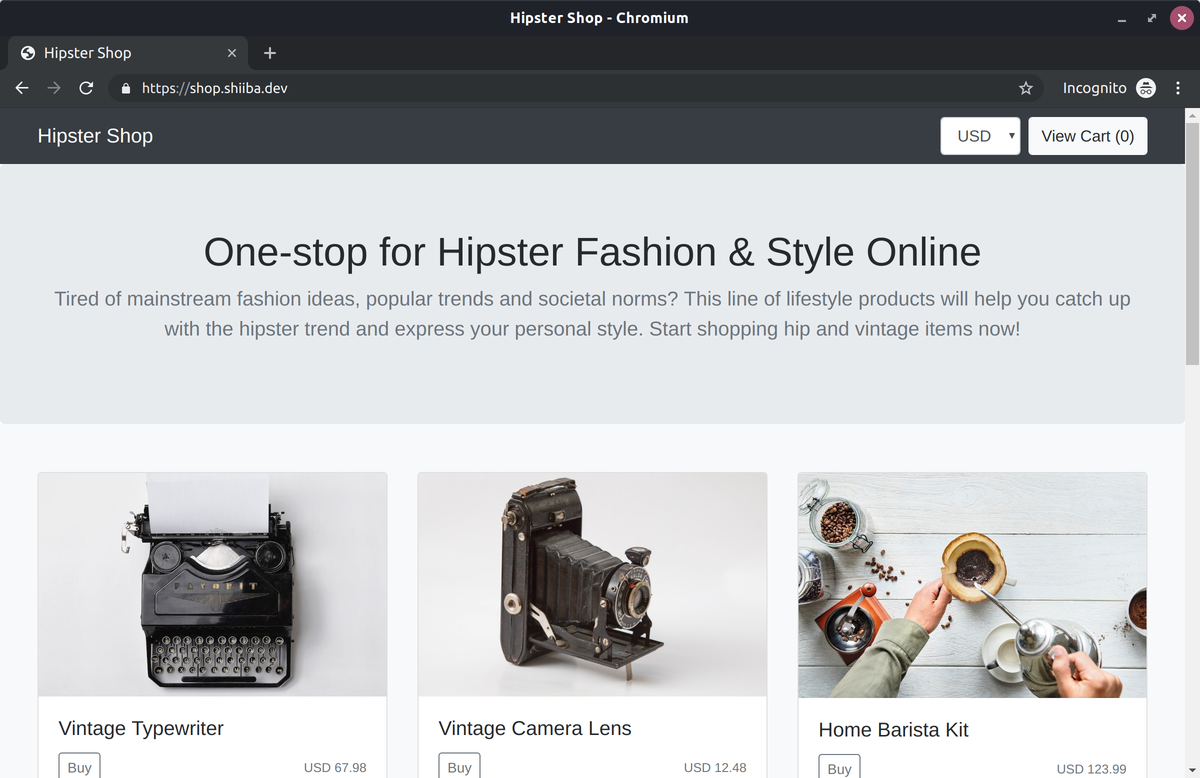
Task: Click the Vintage Typewriter title text
Action: pyautogui.click(x=141, y=729)
